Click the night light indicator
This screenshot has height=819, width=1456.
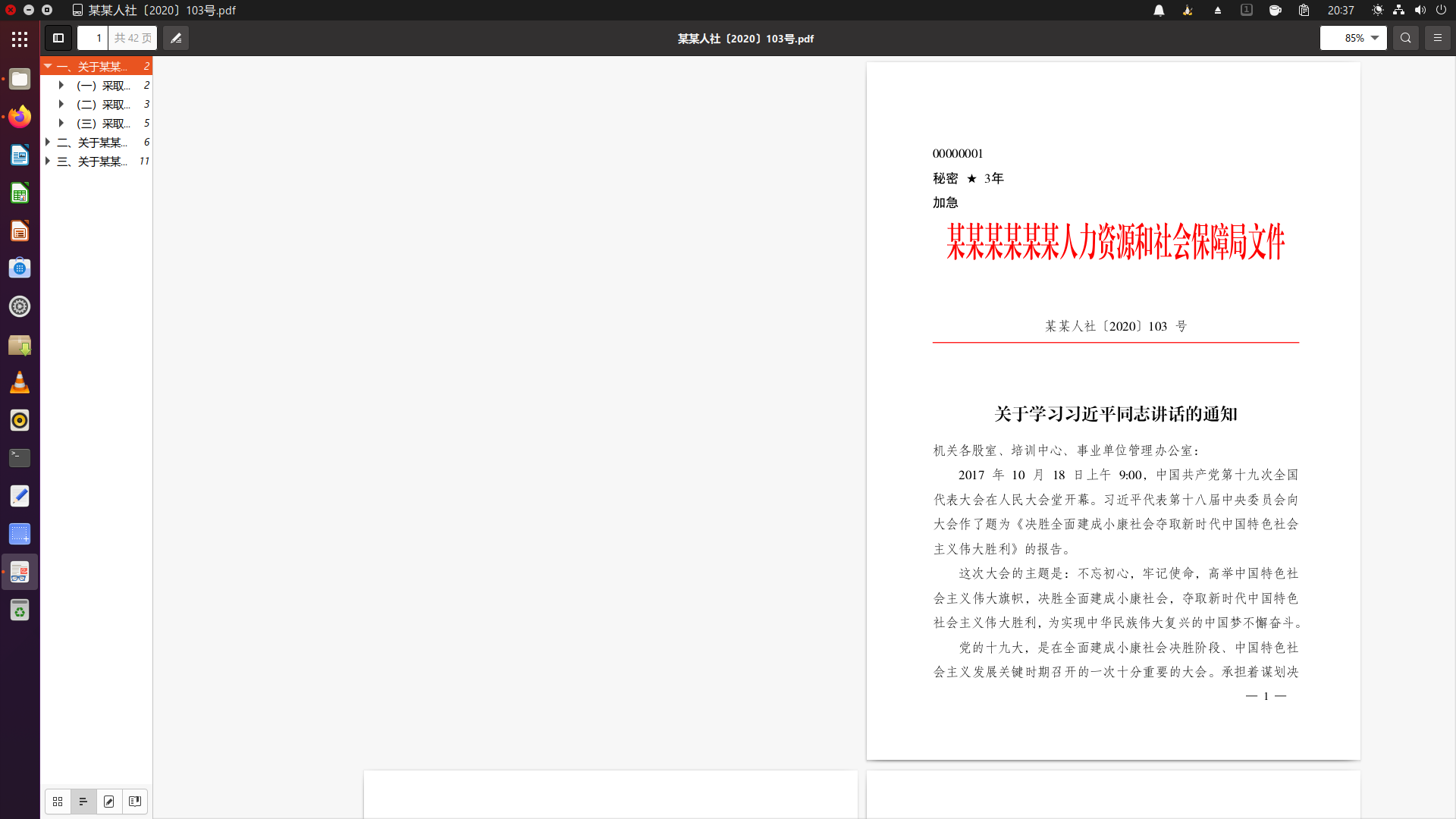point(1377,10)
